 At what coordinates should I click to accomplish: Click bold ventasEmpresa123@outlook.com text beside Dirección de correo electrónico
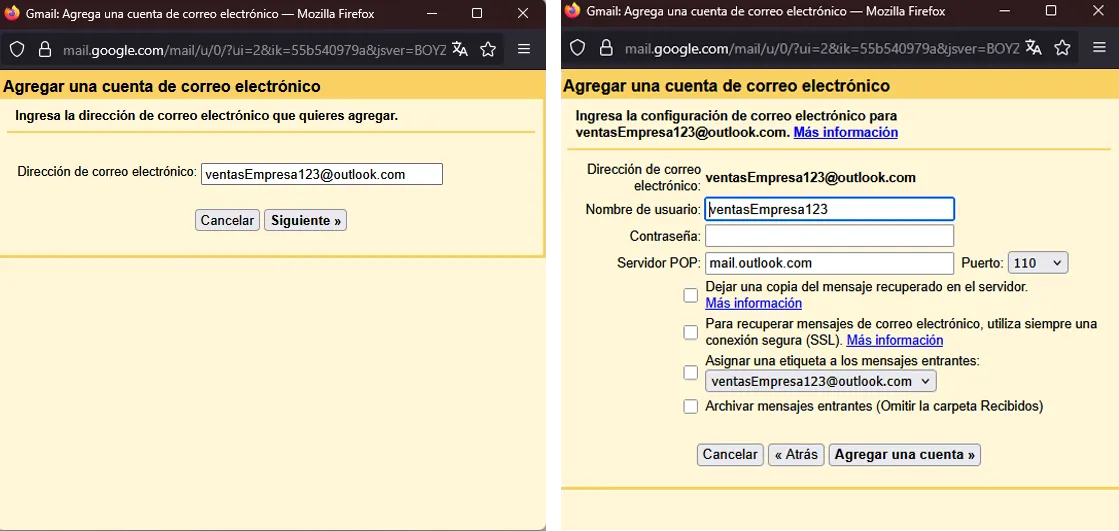pyautogui.click(x=811, y=178)
